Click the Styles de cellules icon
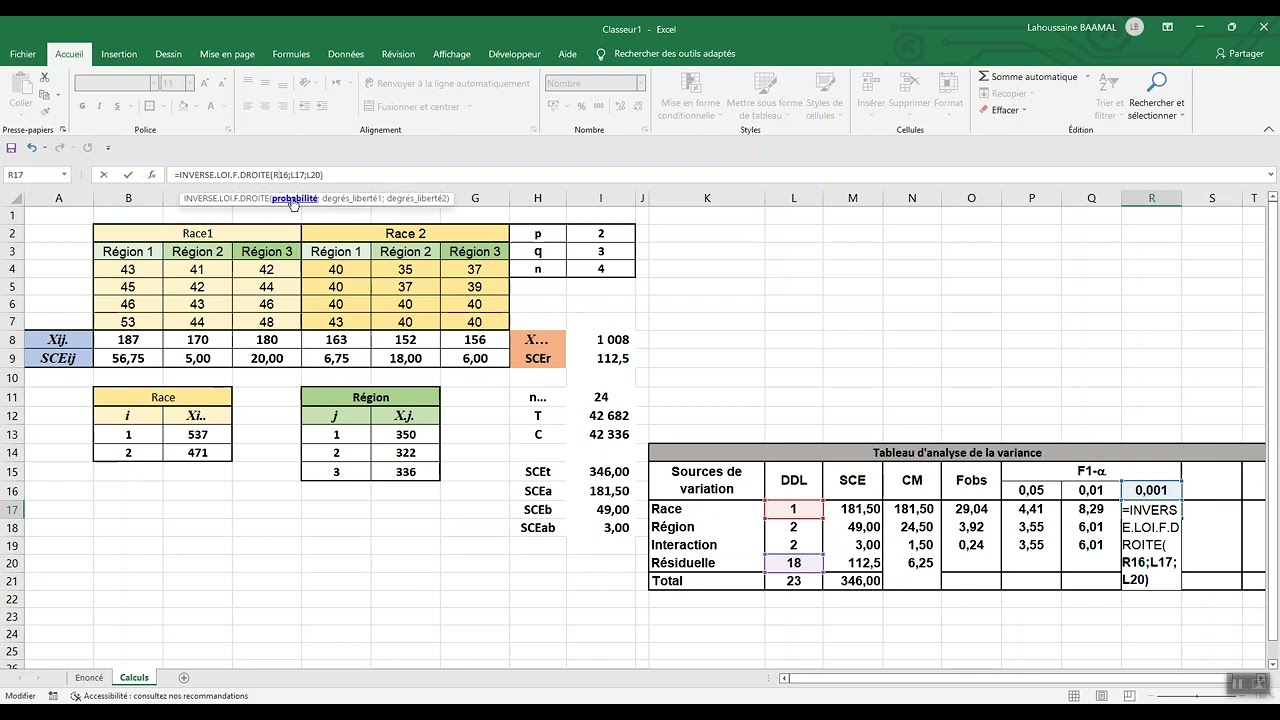Image resolution: width=1280 pixels, height=720 pixels. pyautogui.click(x=824, y=83)
